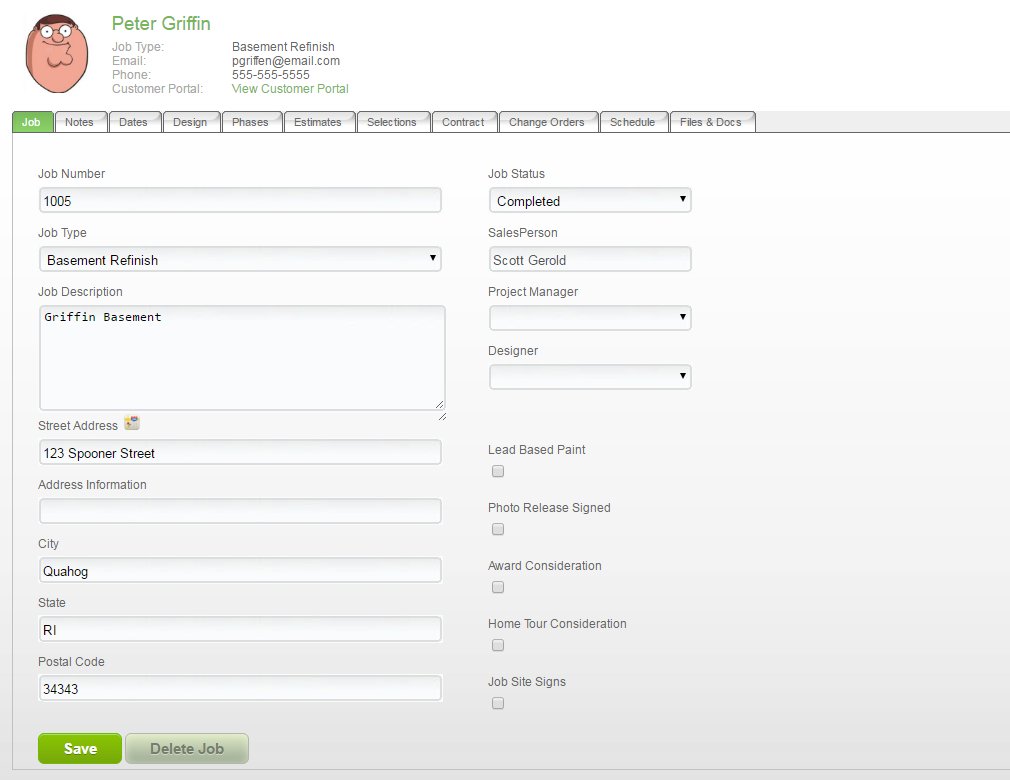Click the Postal Code input field
This screenshot has width=1010, height=780.
(x=240, y=688)
